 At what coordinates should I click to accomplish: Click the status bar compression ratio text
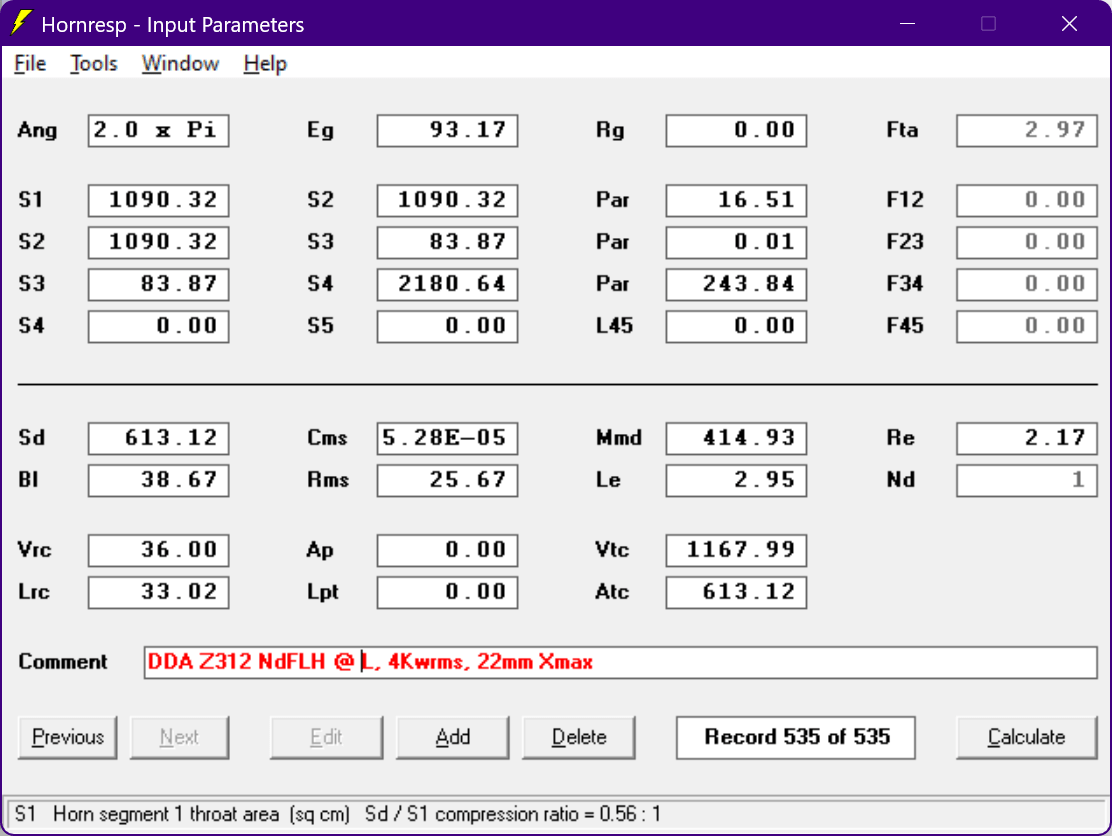click(x=513, y=814)
